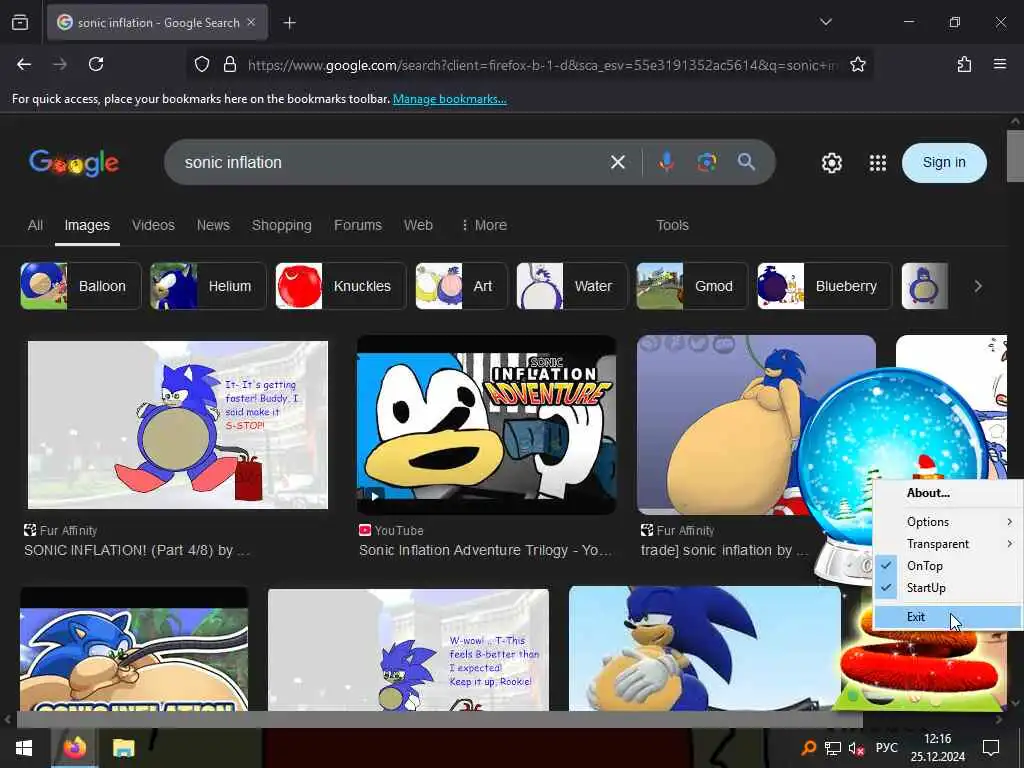
Task: Open network status tray icon
Action: click(x=833, y=748)
